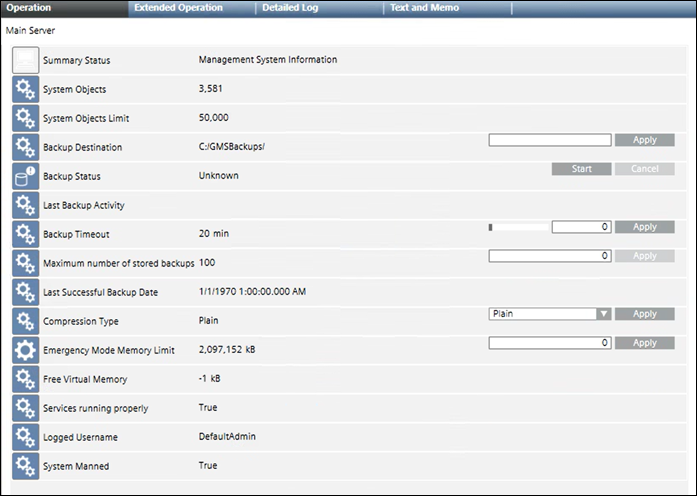Click the Emergency Mode Memory Limit input field
The width and height of the screenshot is (697, 496).
tap(550, 343)
